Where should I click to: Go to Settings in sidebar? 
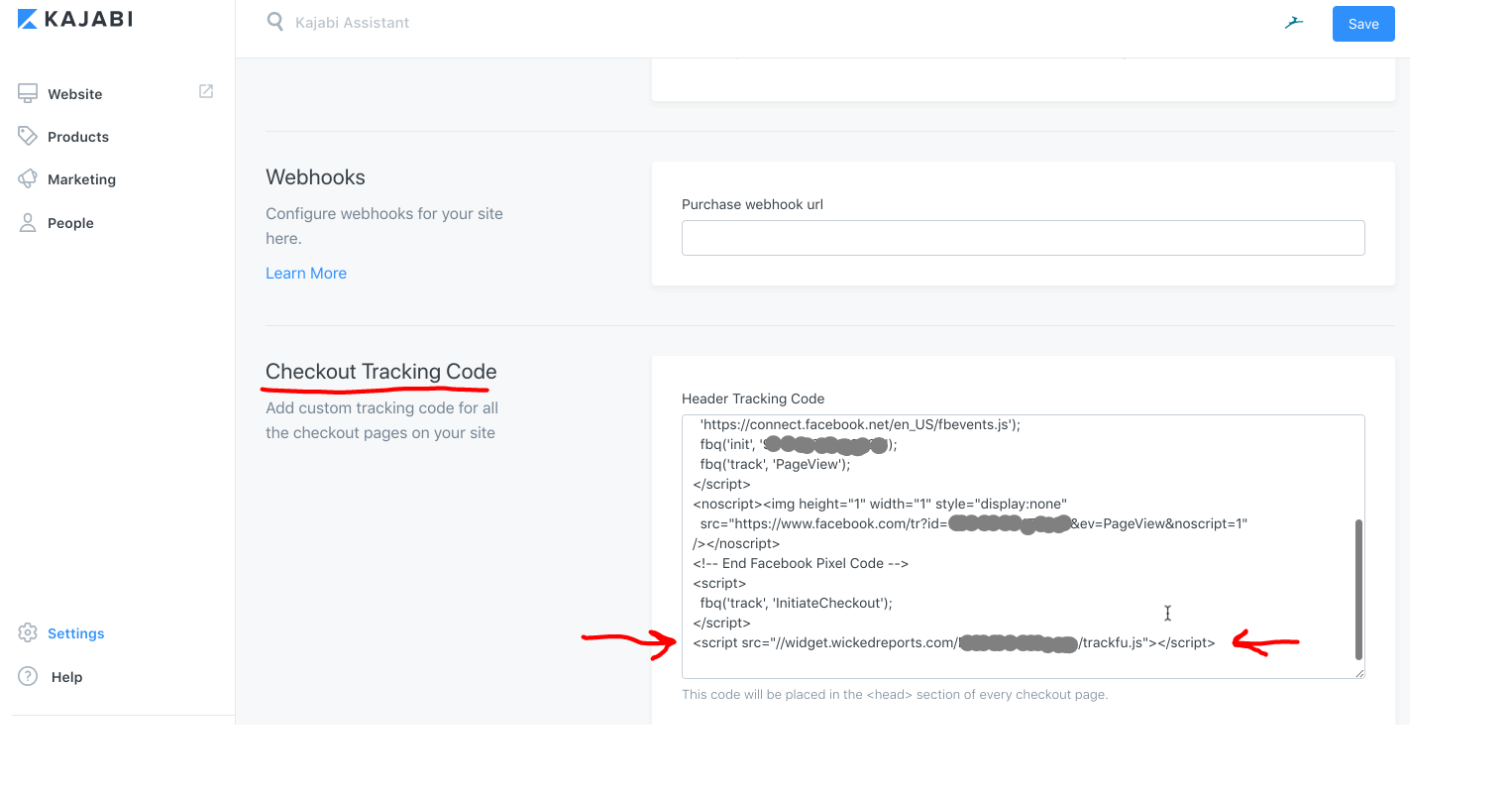click(x=75, y=633)
